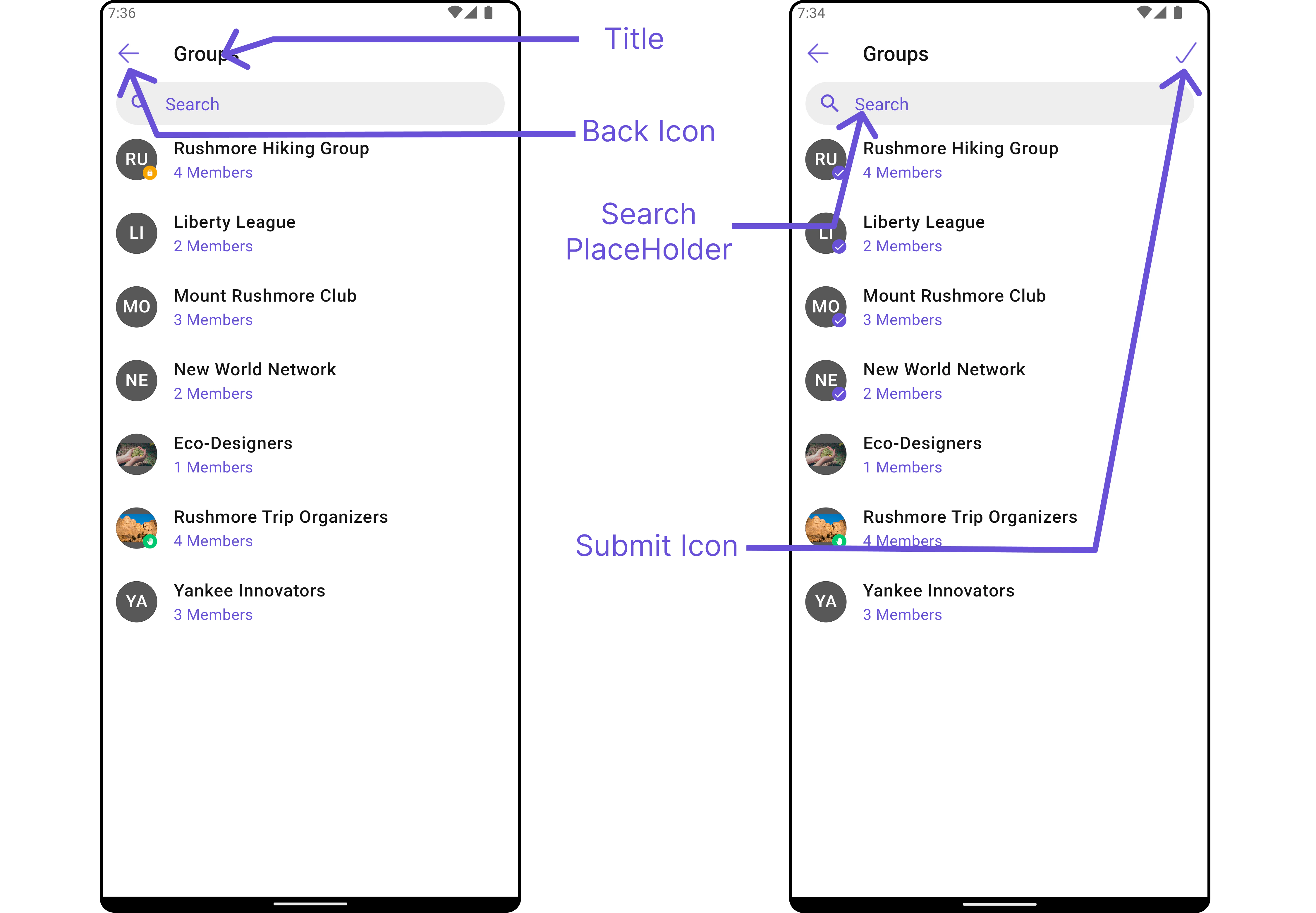Screen dimensions: 1316x913
Task: Select Yankee Innovators in the right list
Action: 999,602
